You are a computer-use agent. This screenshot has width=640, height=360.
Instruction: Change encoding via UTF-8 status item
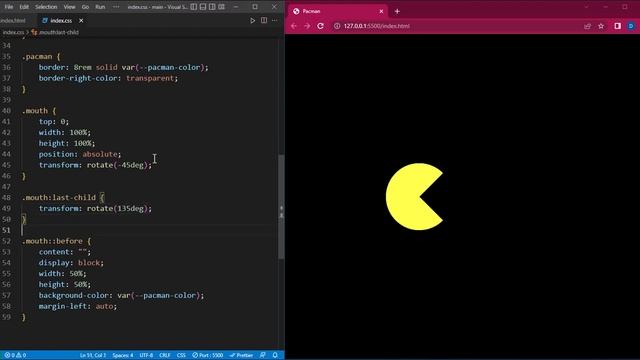point(146,356)
